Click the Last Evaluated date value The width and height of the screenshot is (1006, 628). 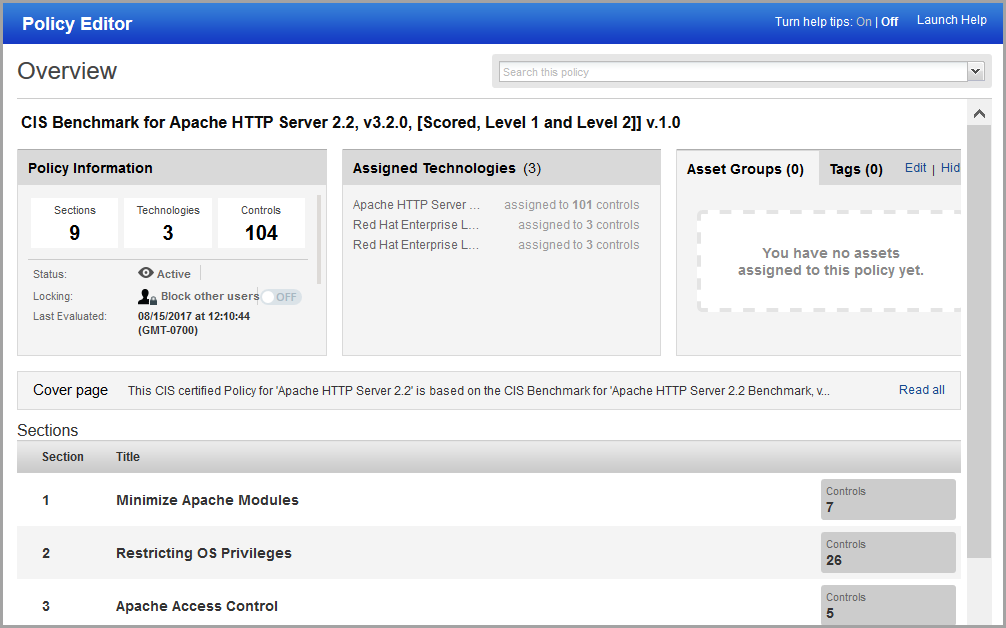[194, 323]
